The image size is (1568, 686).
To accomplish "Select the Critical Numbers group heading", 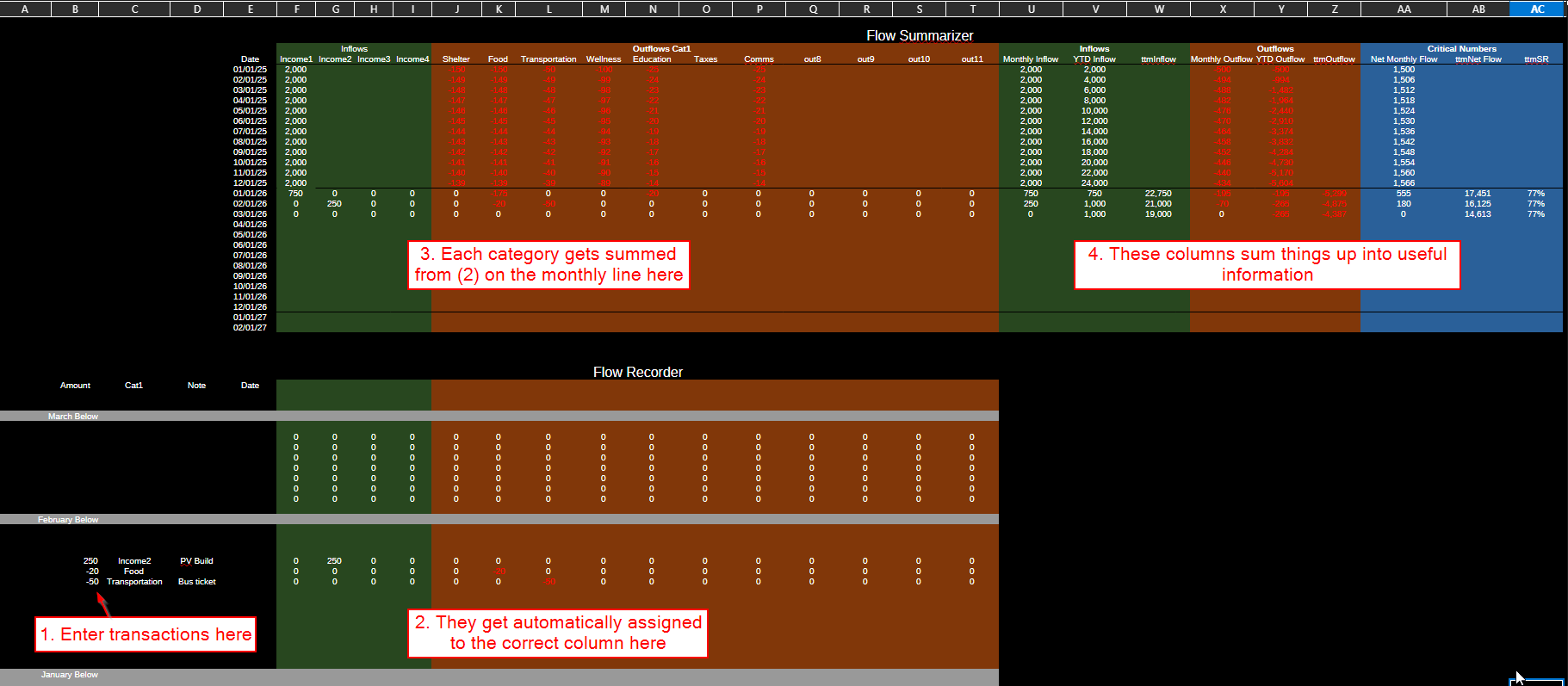I will tap(1461, 49).
